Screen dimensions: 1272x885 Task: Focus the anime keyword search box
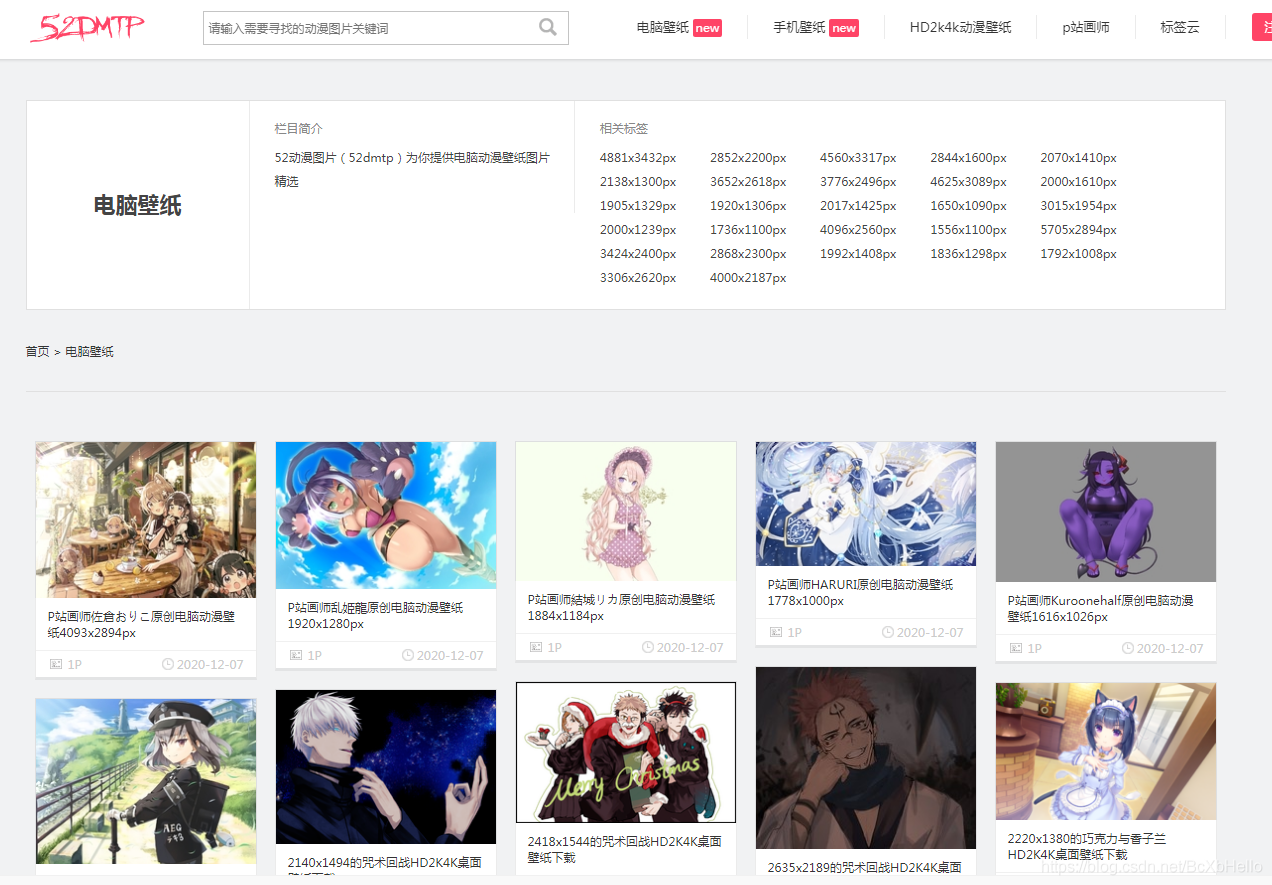click(386, 28)
